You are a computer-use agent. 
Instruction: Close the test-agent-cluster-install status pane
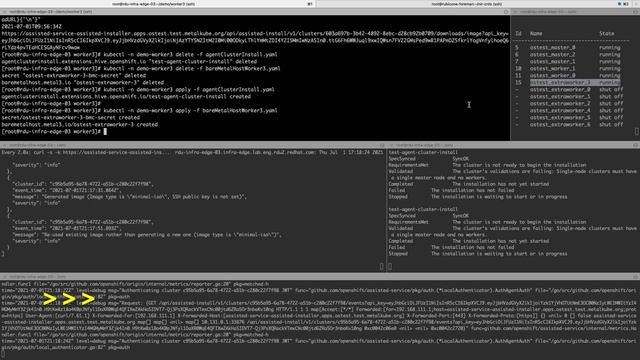(392, 145)
